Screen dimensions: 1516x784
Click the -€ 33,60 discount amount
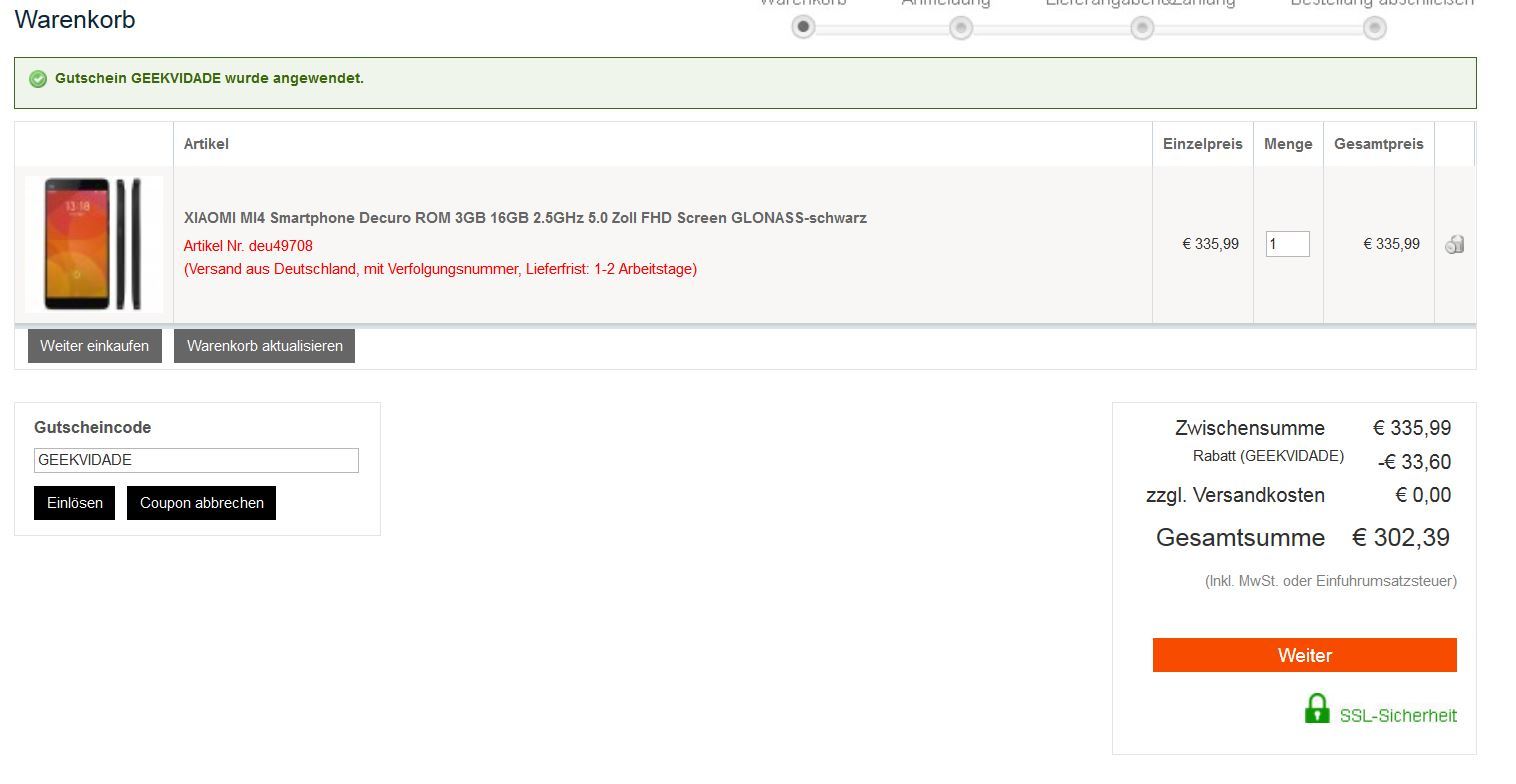coord(1414,462)
